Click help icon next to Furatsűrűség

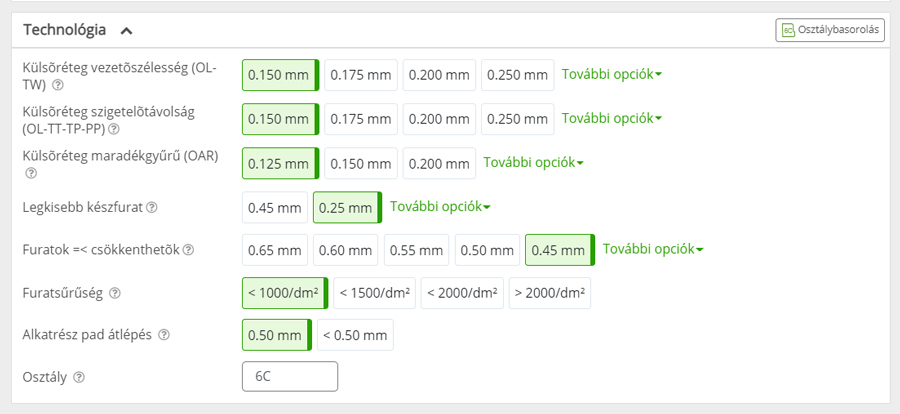(115, 293)
